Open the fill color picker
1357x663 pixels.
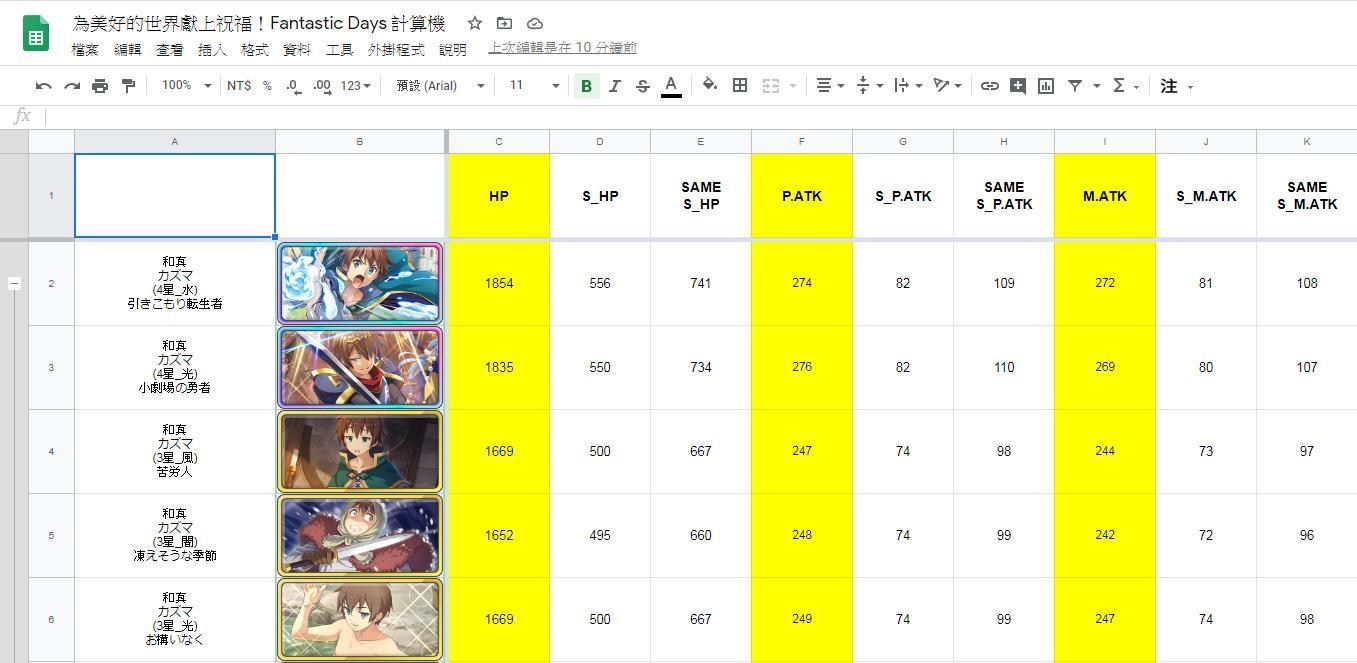coord(710,86)
